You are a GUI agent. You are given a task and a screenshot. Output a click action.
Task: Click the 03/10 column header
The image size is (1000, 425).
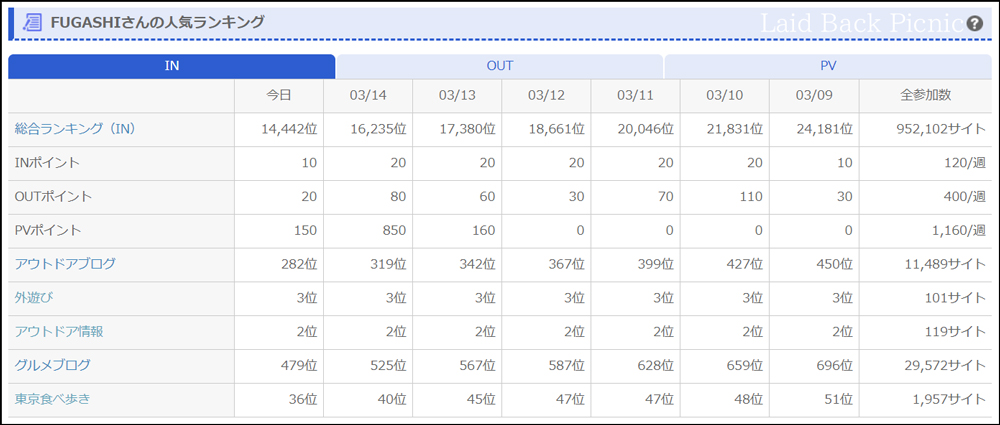[x=725, y=96]
